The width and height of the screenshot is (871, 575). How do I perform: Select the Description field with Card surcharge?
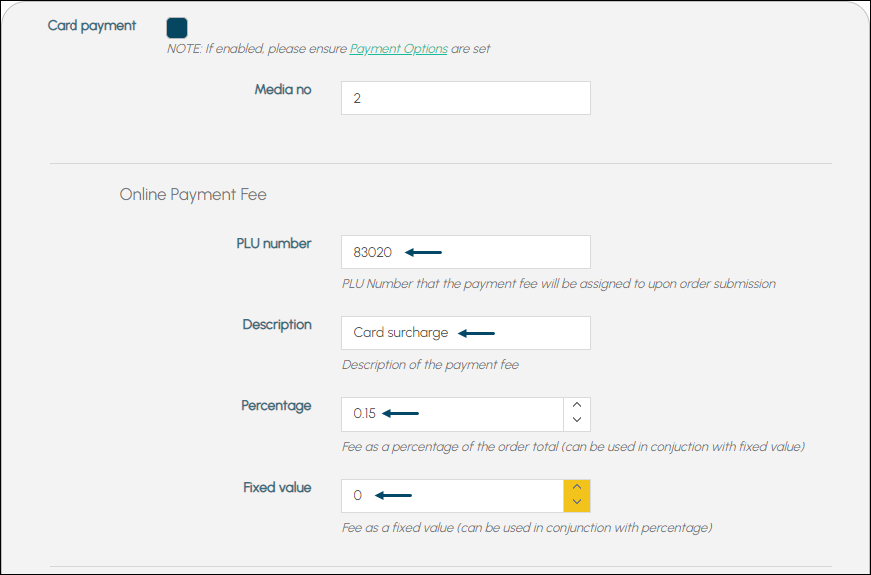pyautogui.click(x=465, y=333)
